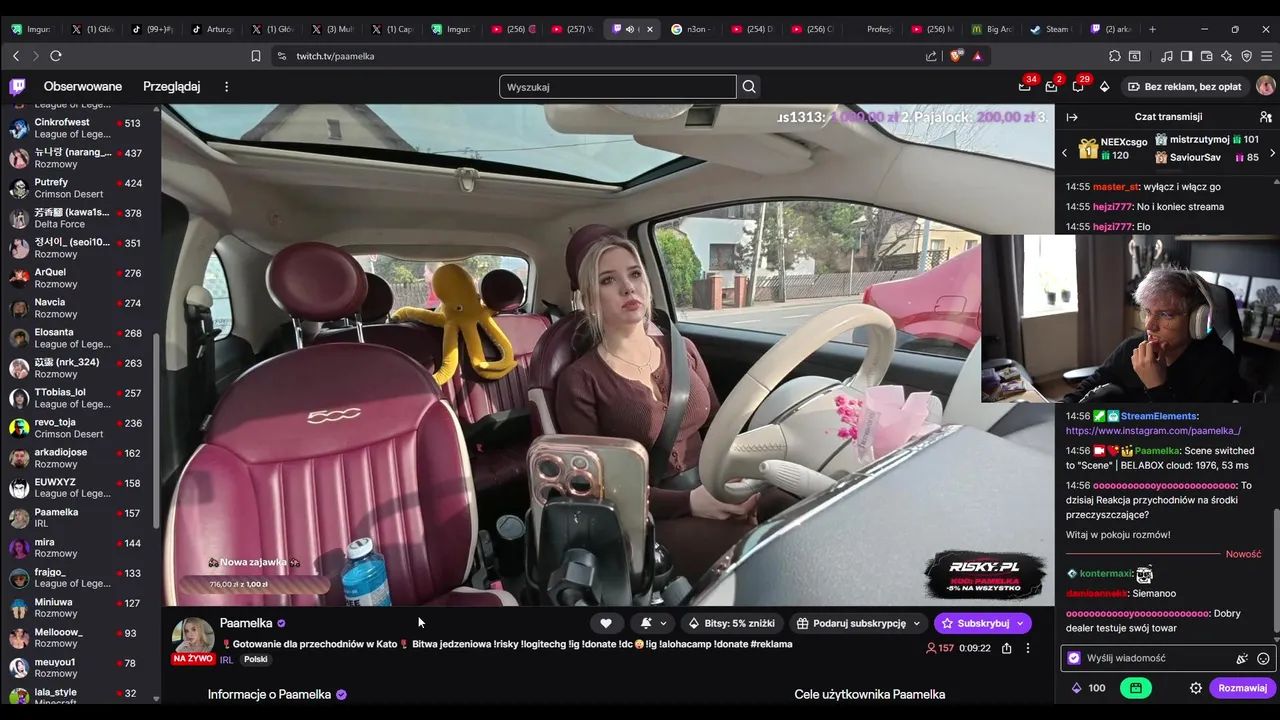1280x720 pixels.
Task: Open the three-dot menu beside Przeglądaj
Action: pyautogui.click(x=226, y=87)
